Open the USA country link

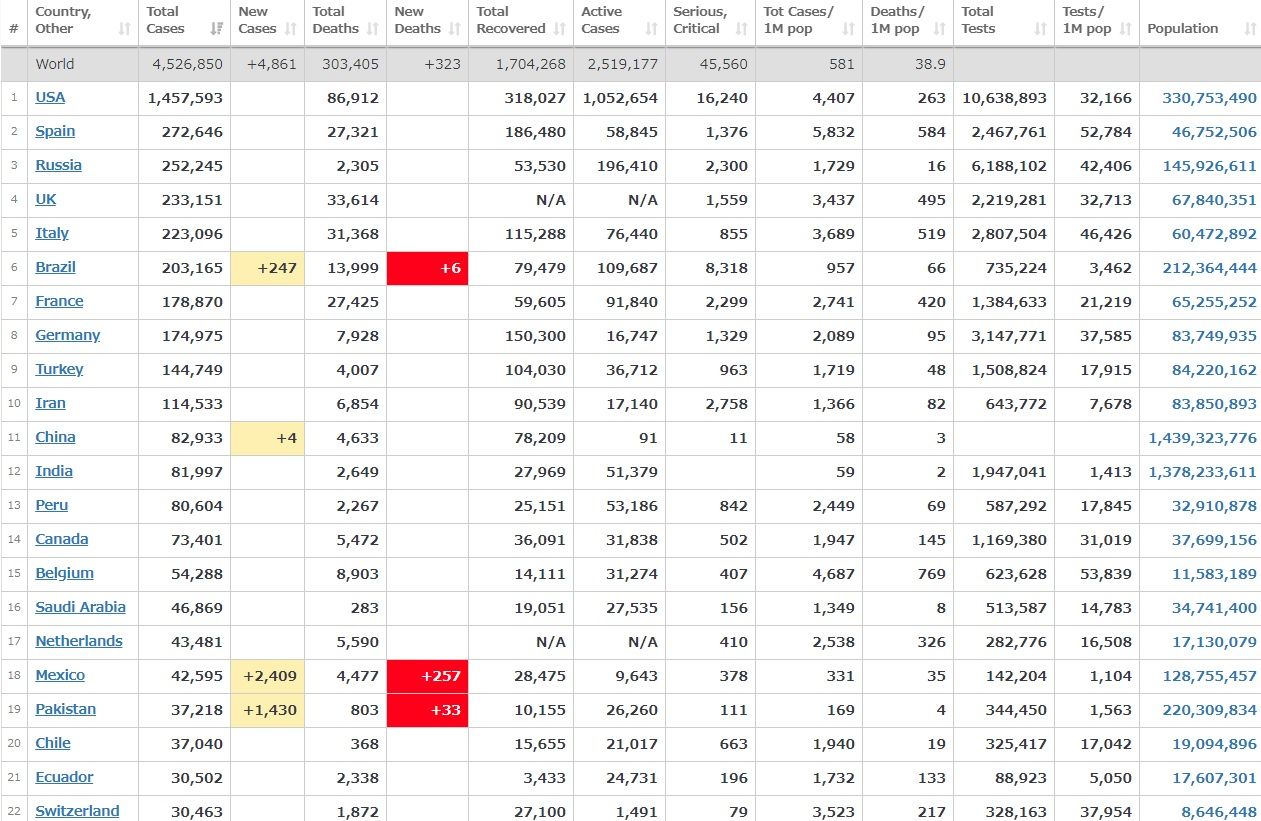click(50, 97)
